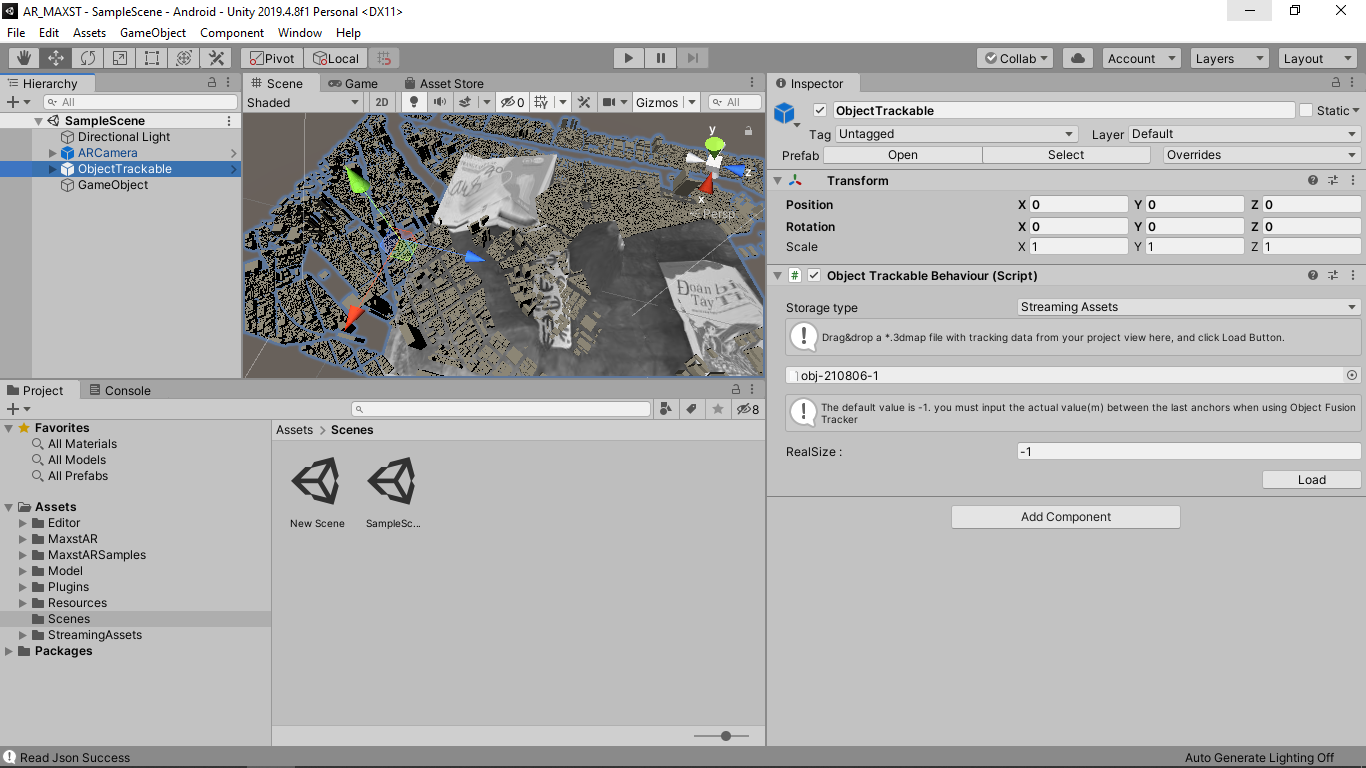Toggle hidden packages count icon in Project
This screenshot has width=1366, height=768.
(x=748, y=409)
